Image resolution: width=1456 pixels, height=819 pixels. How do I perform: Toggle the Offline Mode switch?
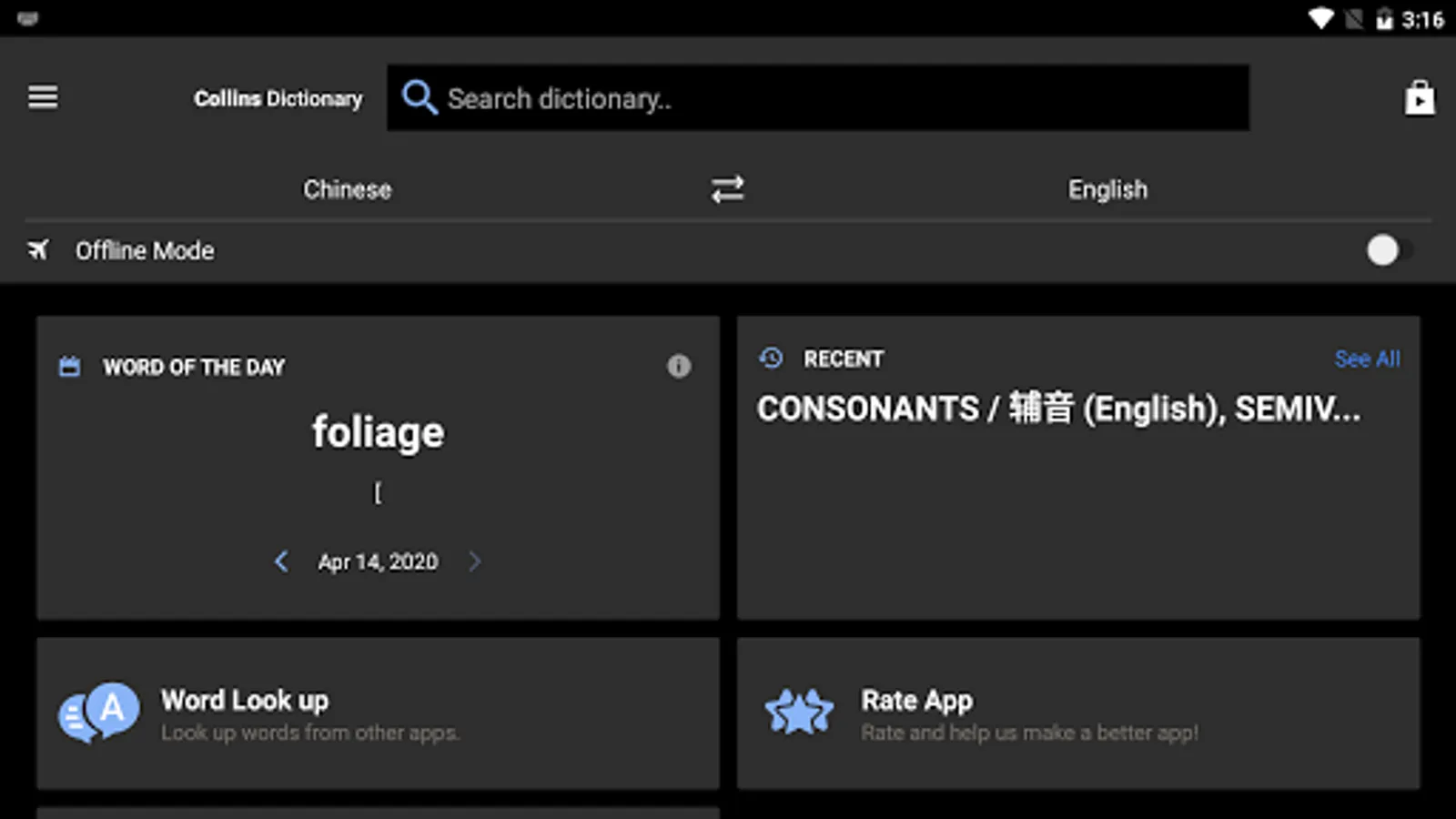1387,250
